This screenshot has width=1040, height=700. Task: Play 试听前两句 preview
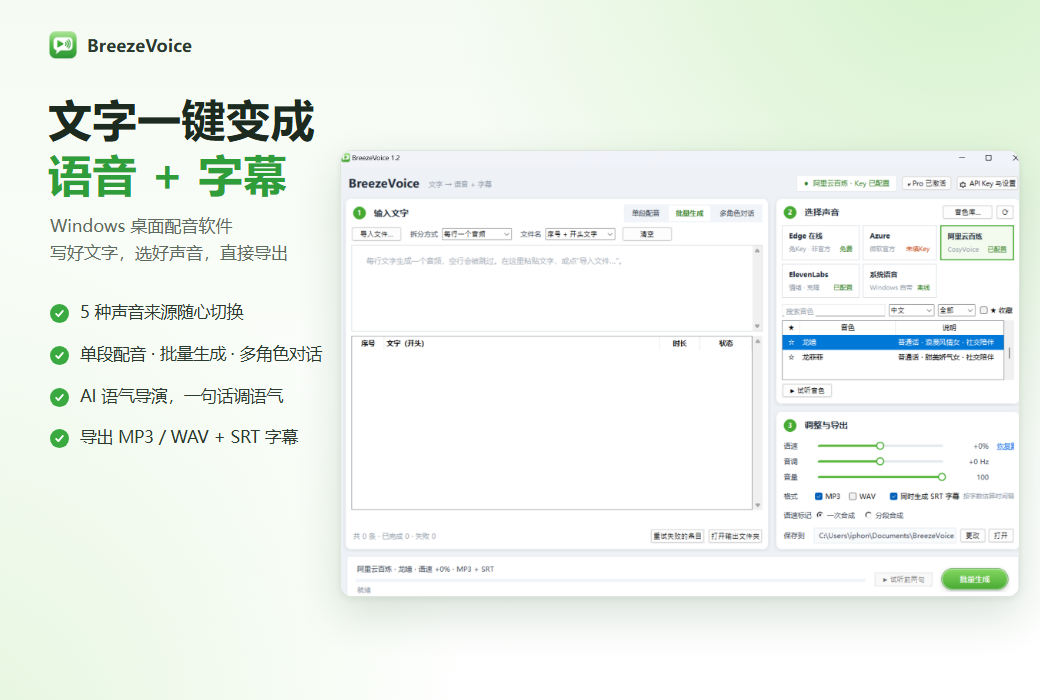[x=903, y=580]
